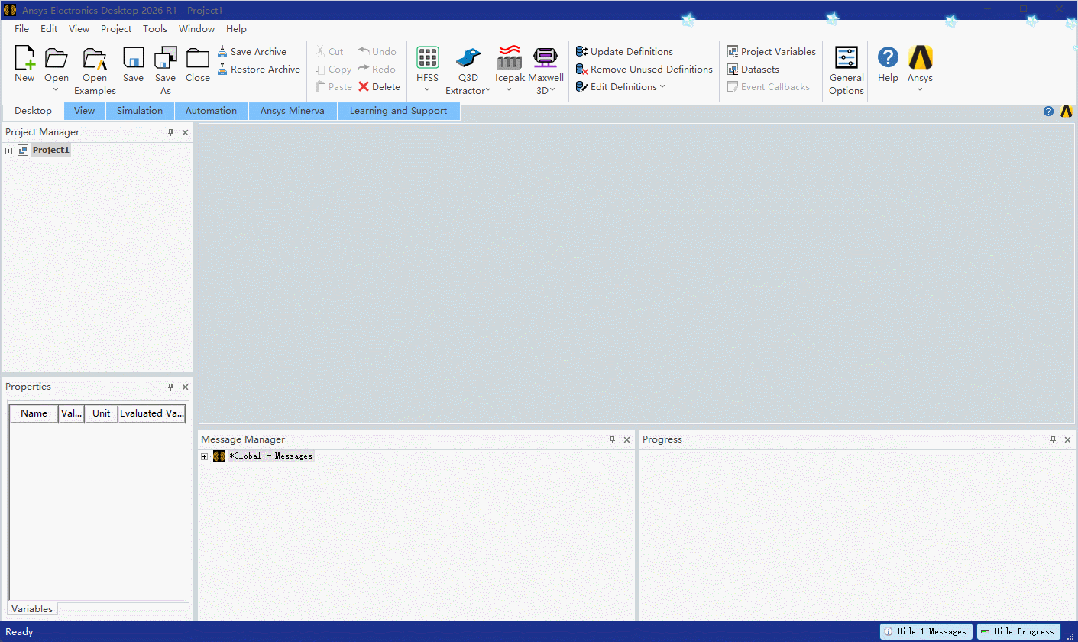Screen dimensions: 1078x642
Task: Pin the Project Manager panel
Action: pos(170,132)
